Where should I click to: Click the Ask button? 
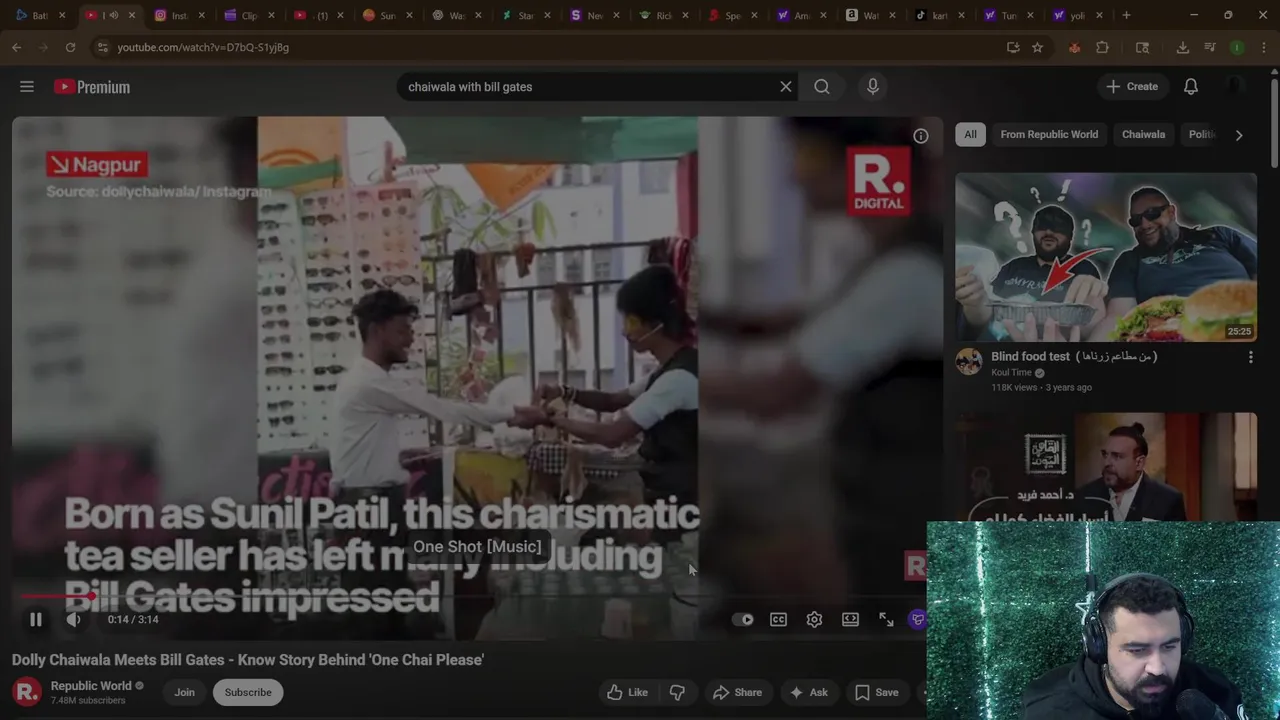808,692
